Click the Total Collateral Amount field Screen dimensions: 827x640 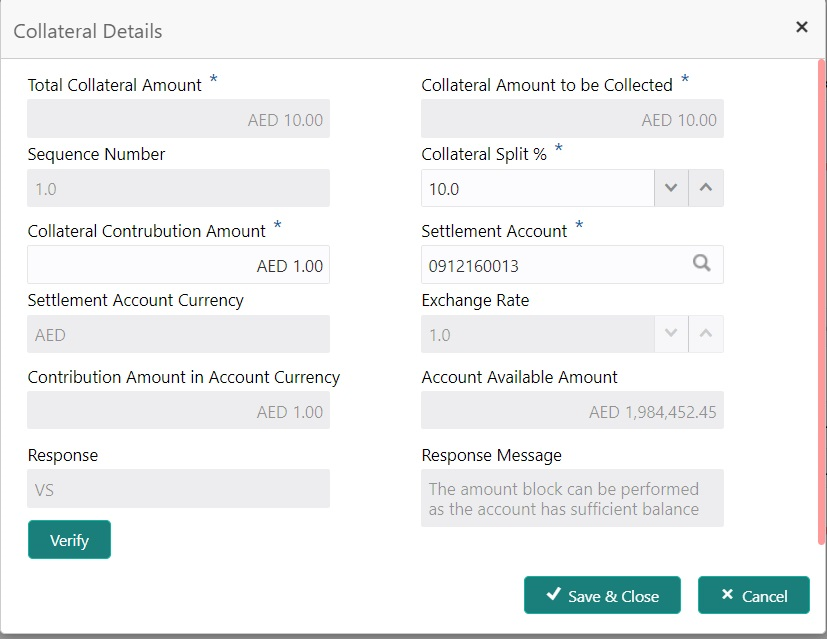[178, 119]
